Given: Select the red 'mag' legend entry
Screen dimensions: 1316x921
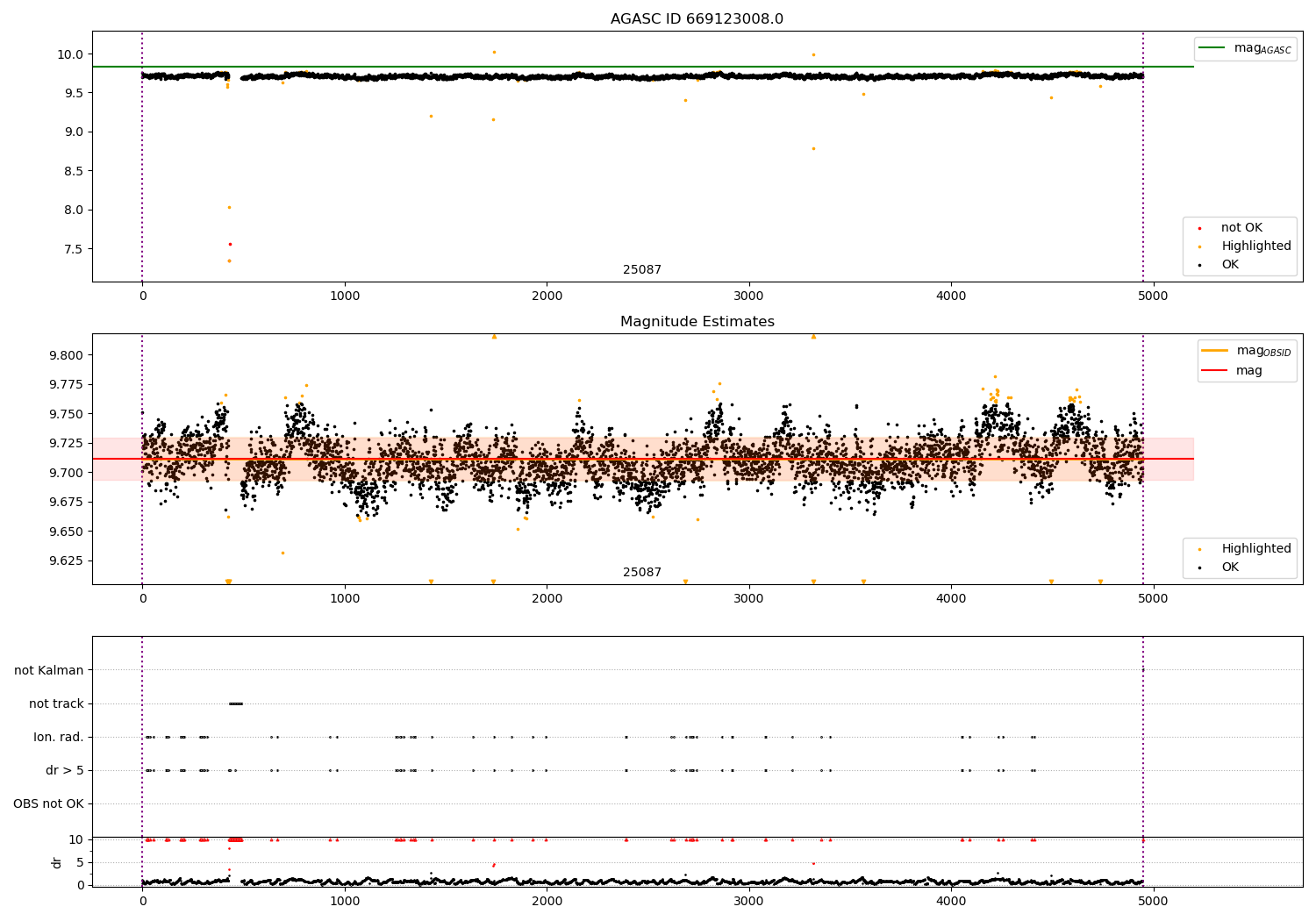Looking at the screenshot, I should (1249, 370).
